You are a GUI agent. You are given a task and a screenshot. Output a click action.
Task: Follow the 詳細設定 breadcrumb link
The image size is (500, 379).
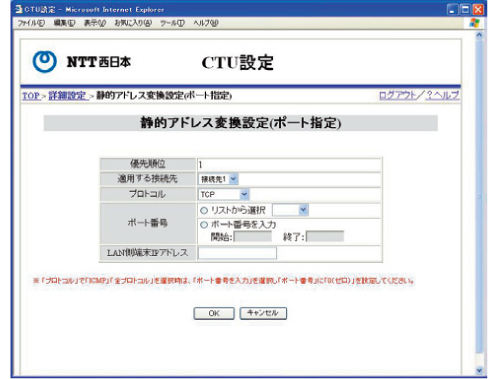tap(67, 96)
